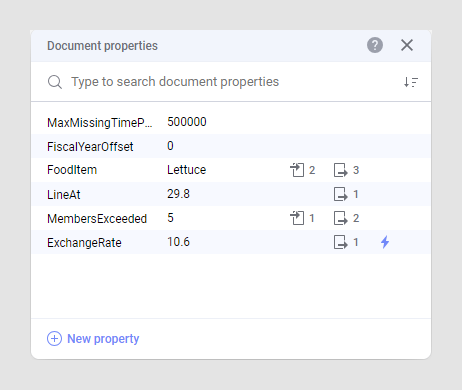Click the circled plus icon
462x390 pixels.
pyautogui.click(x=54, y=339)
